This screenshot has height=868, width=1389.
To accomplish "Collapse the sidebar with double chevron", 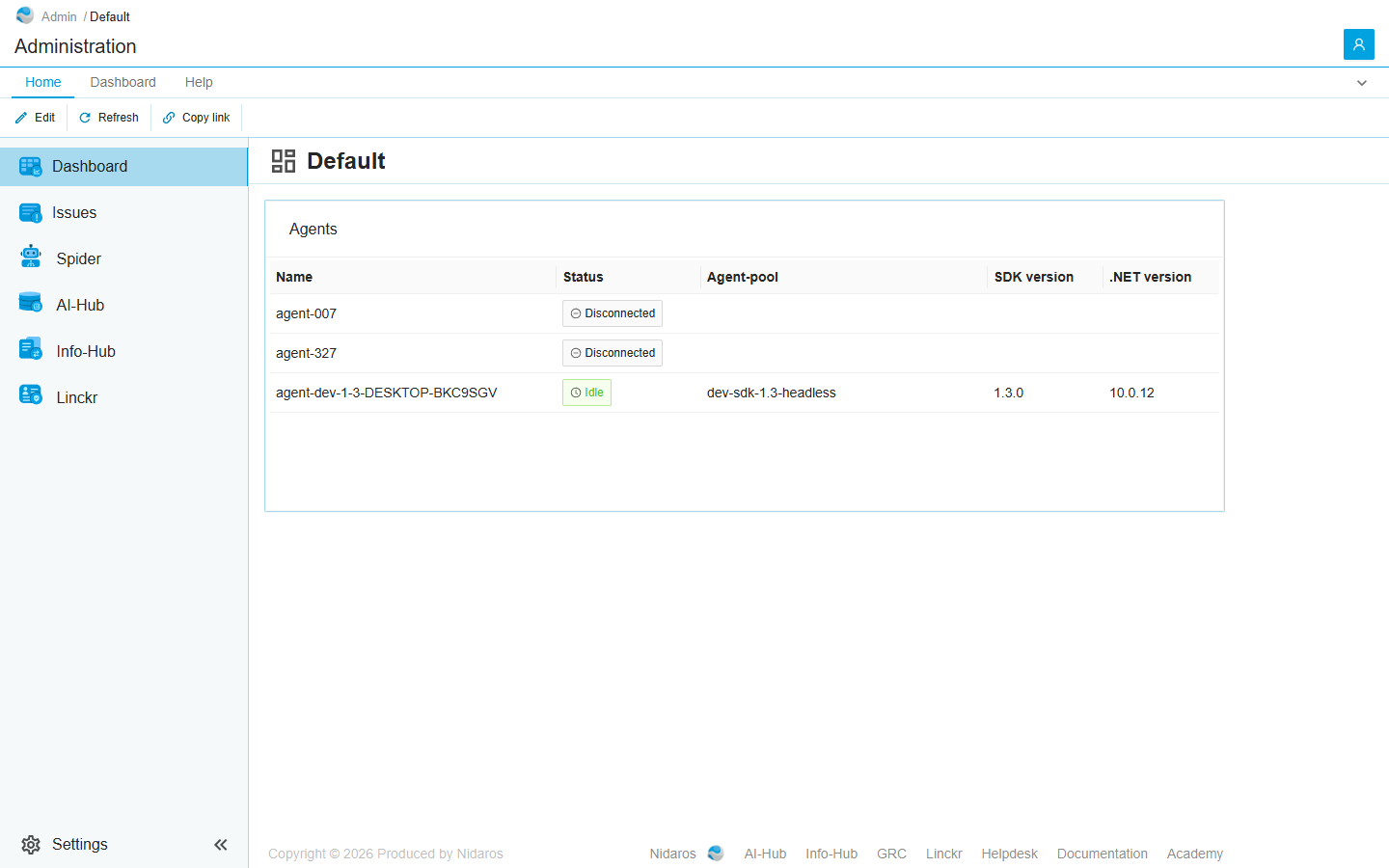I will click(x=221, y=845).
